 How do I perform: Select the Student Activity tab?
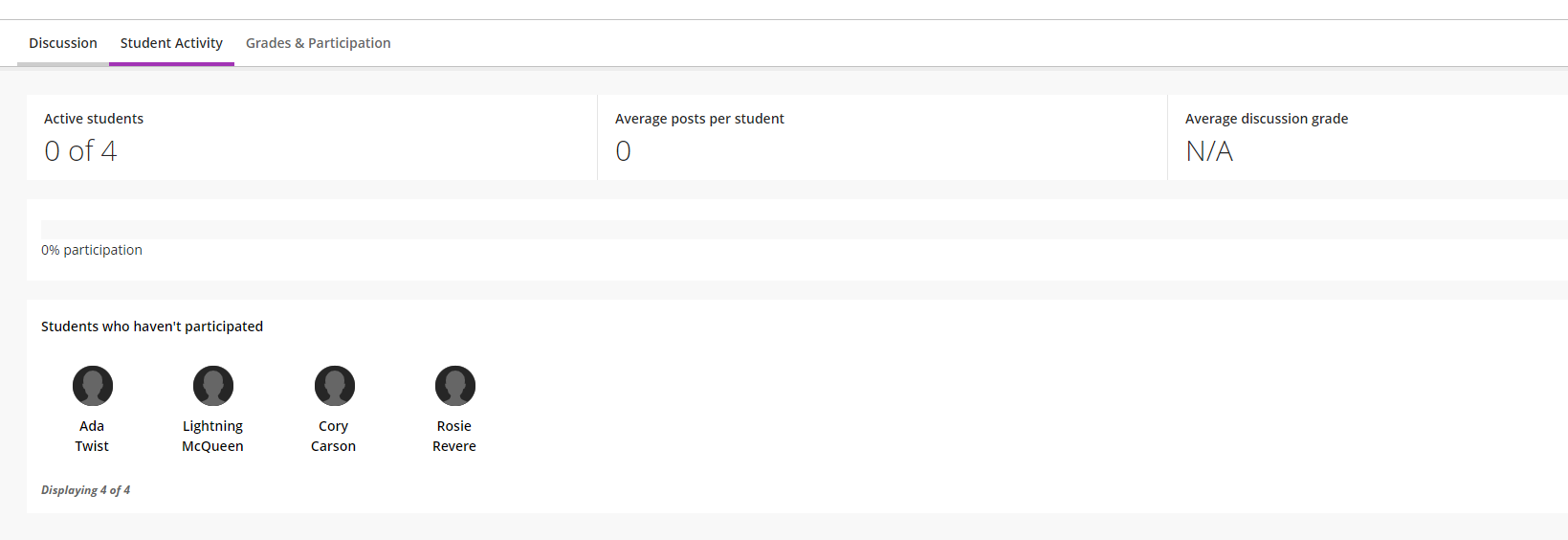pyautogui.click(x=171, y=43)
